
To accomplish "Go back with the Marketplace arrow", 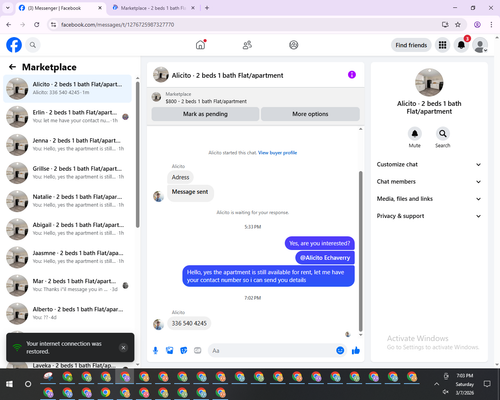I will (13, 67).
